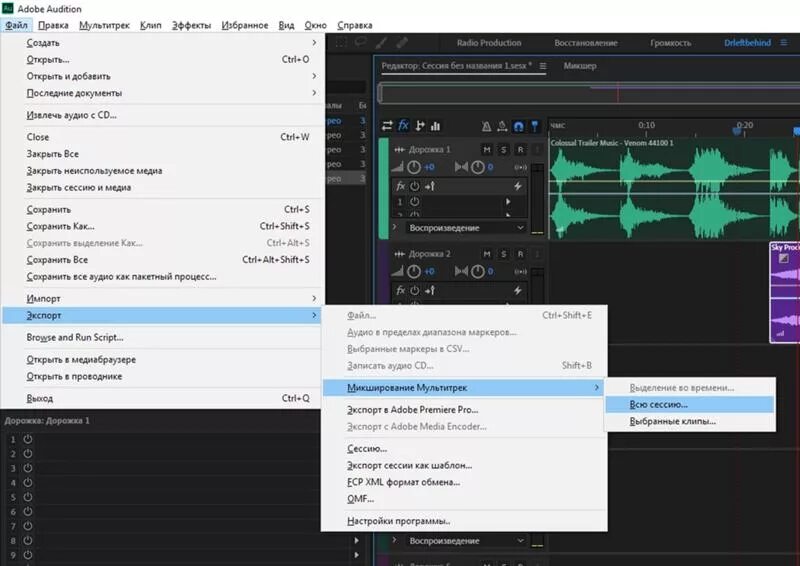Click waveform icon beside Дорожка 1 name
Viewport: 800px width, 566px height.
(x=399, y=150)
